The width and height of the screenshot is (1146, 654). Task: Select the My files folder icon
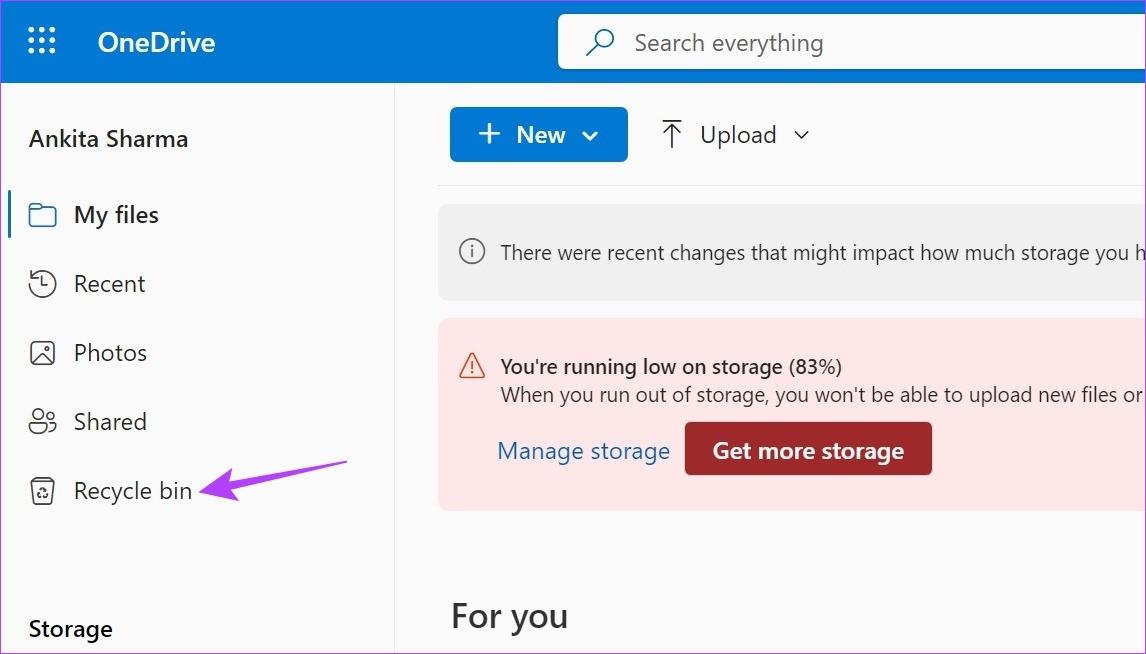(x=41, y=214)
